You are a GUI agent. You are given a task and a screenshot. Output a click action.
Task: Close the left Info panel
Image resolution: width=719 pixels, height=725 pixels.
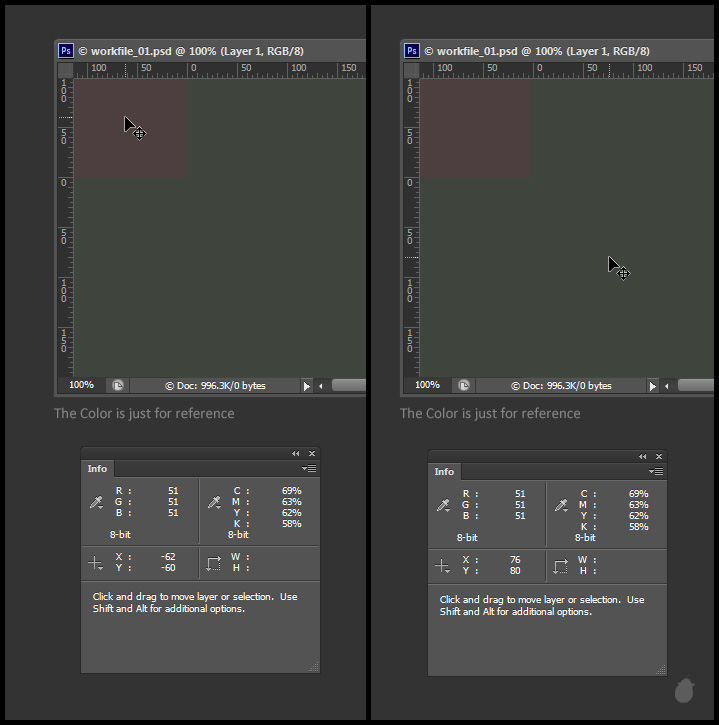point(312,453)
